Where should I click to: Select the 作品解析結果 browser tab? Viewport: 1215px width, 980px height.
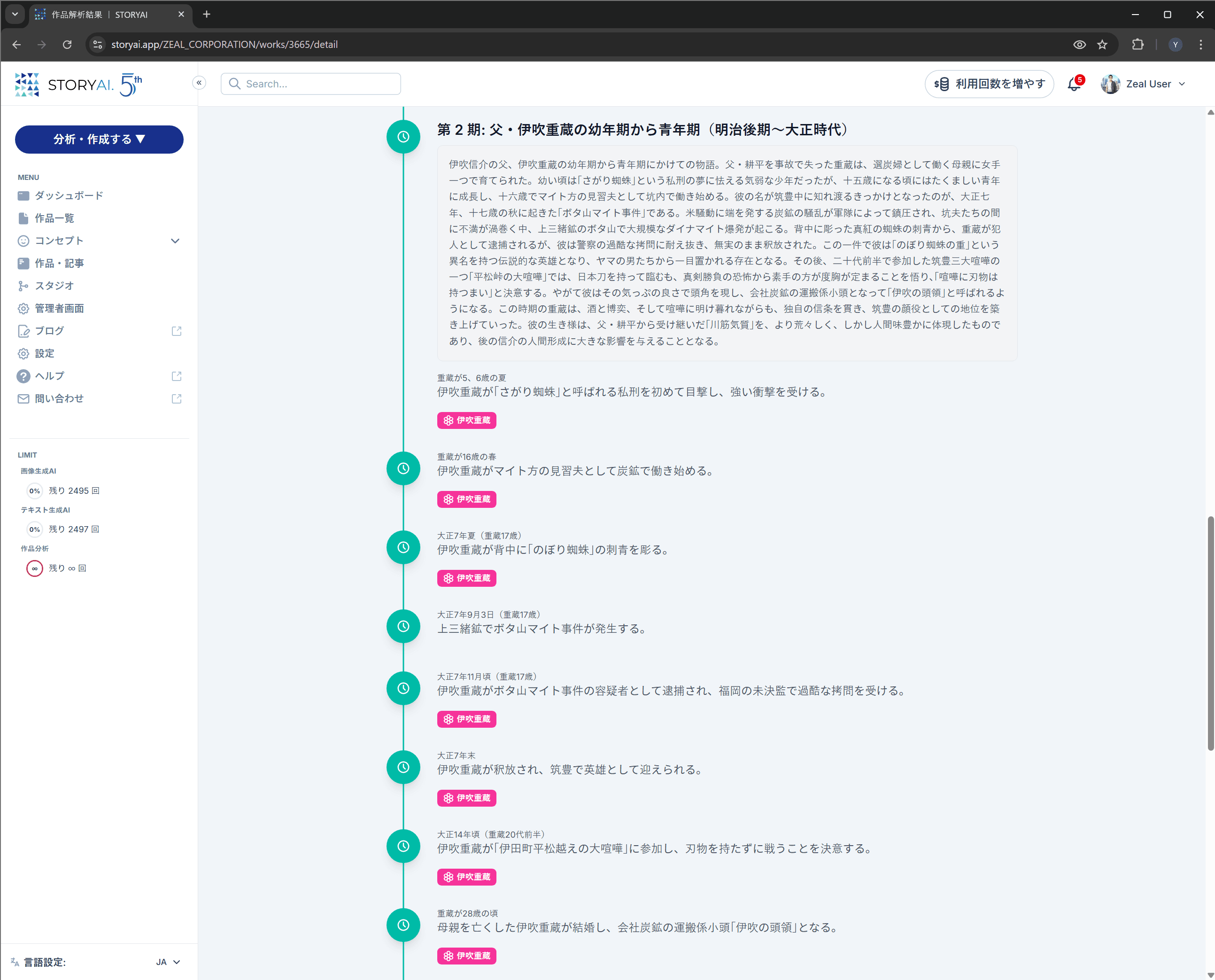point(110,15)
